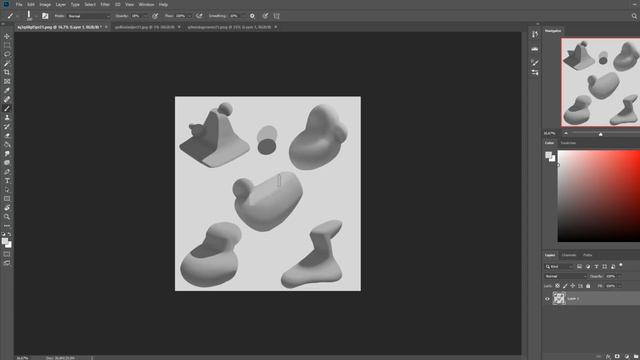
Task: Select the Gradient tool
Action: click(7, 144)
